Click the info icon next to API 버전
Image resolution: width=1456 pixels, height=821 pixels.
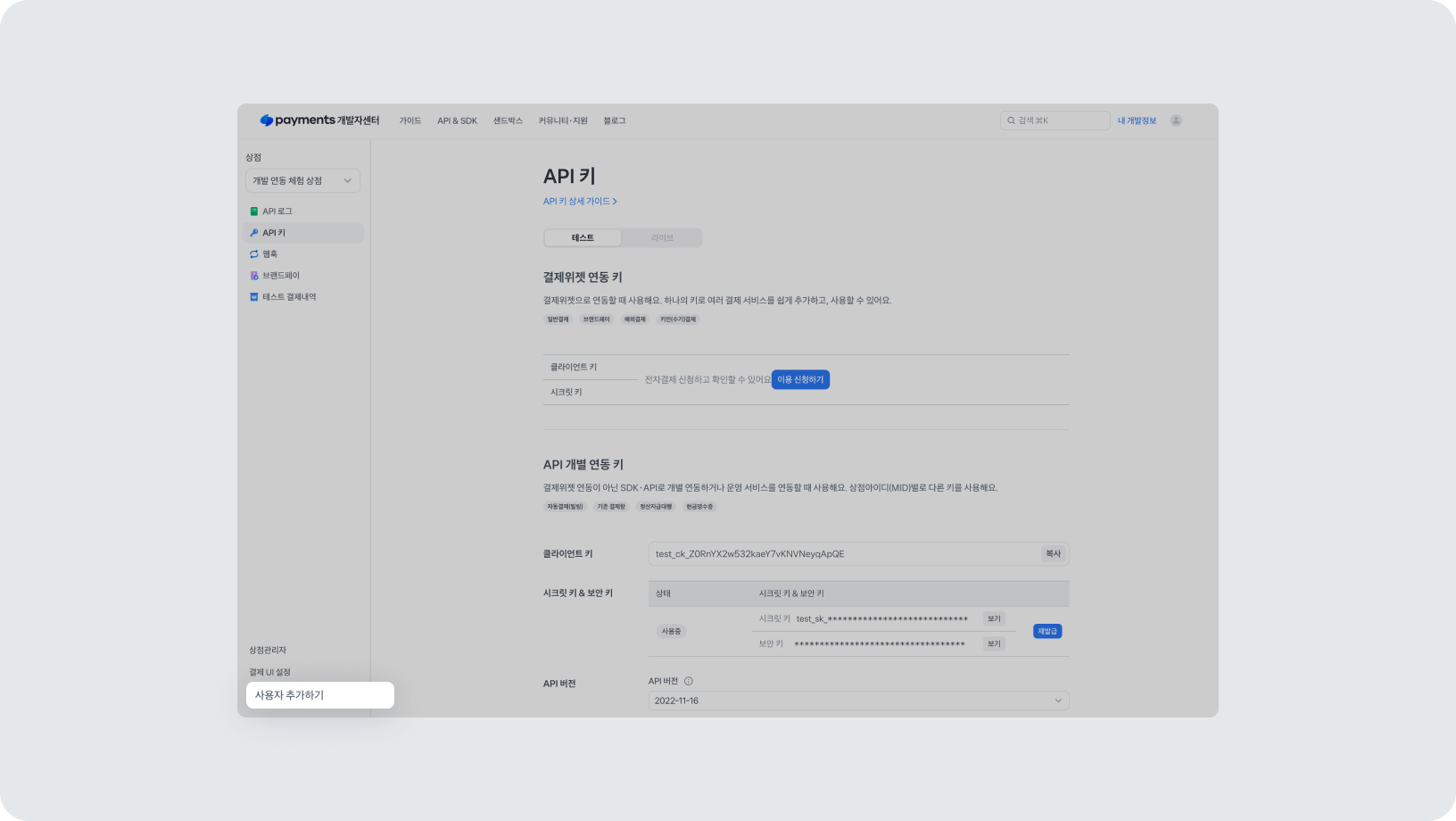[688, 681]
